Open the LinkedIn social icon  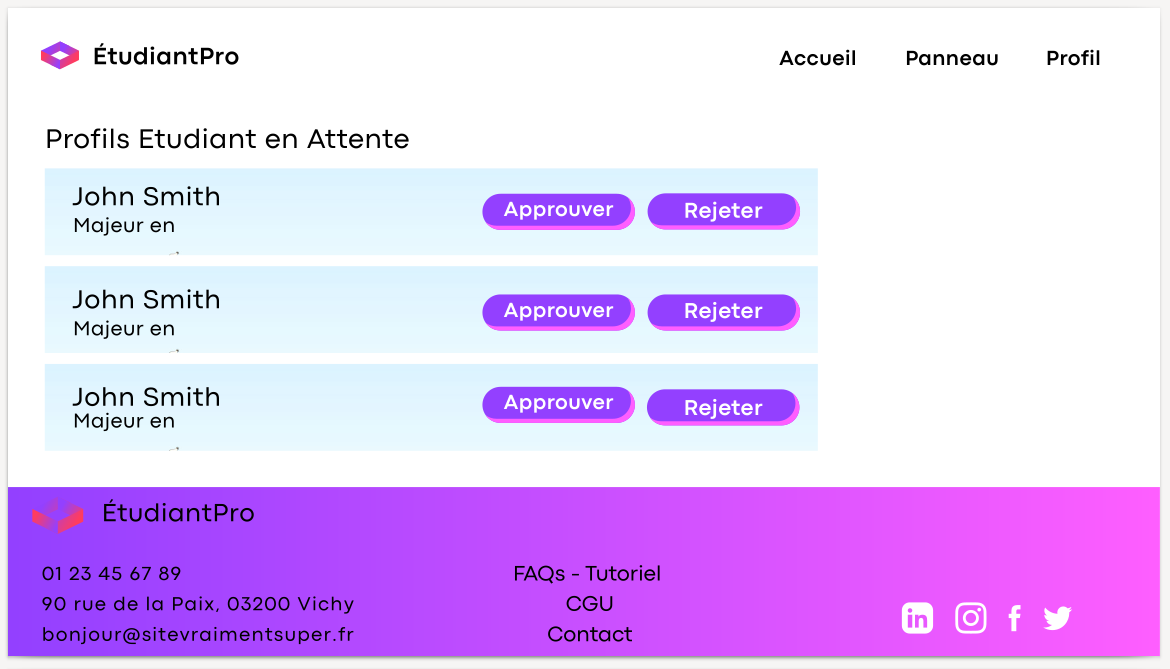click(917, 618)
